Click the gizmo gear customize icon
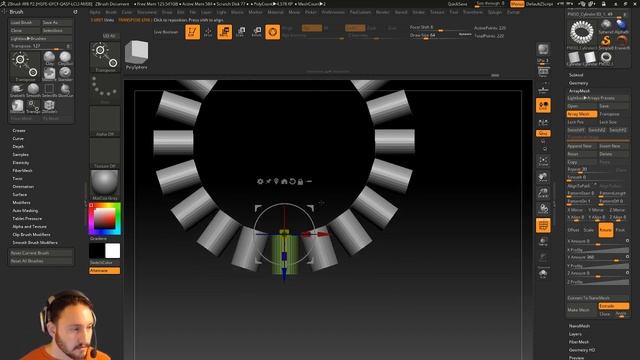The width and height of the screenshot is (640, 360). (x=260, y=181)
